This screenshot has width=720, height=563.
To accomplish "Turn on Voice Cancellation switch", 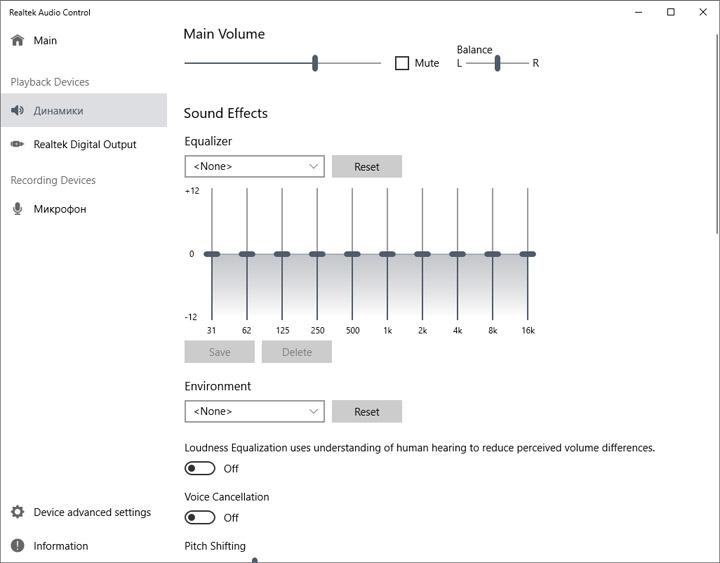I will click(200, 517).
